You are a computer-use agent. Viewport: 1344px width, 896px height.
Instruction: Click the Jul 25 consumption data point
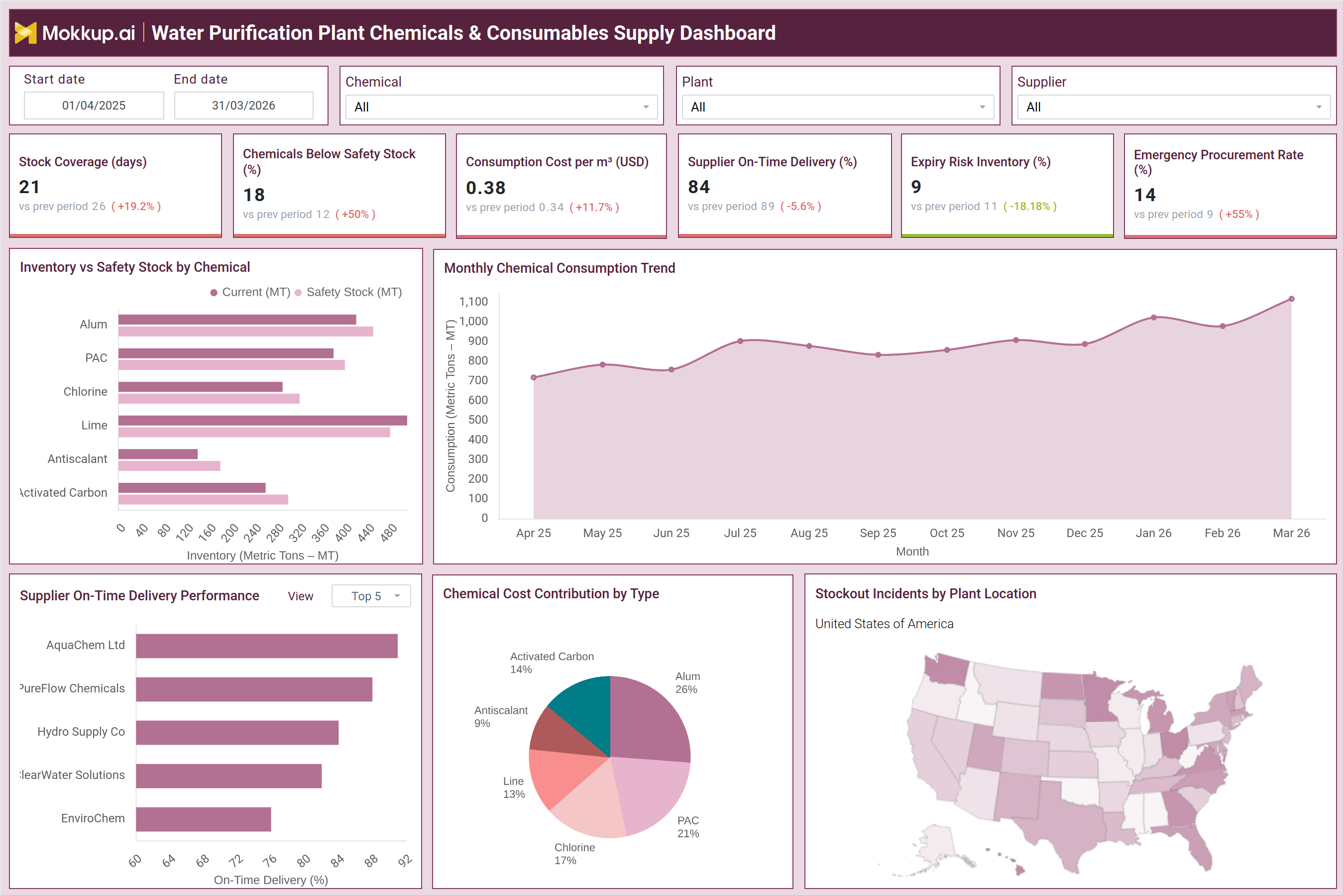click(x=740, y=341)
